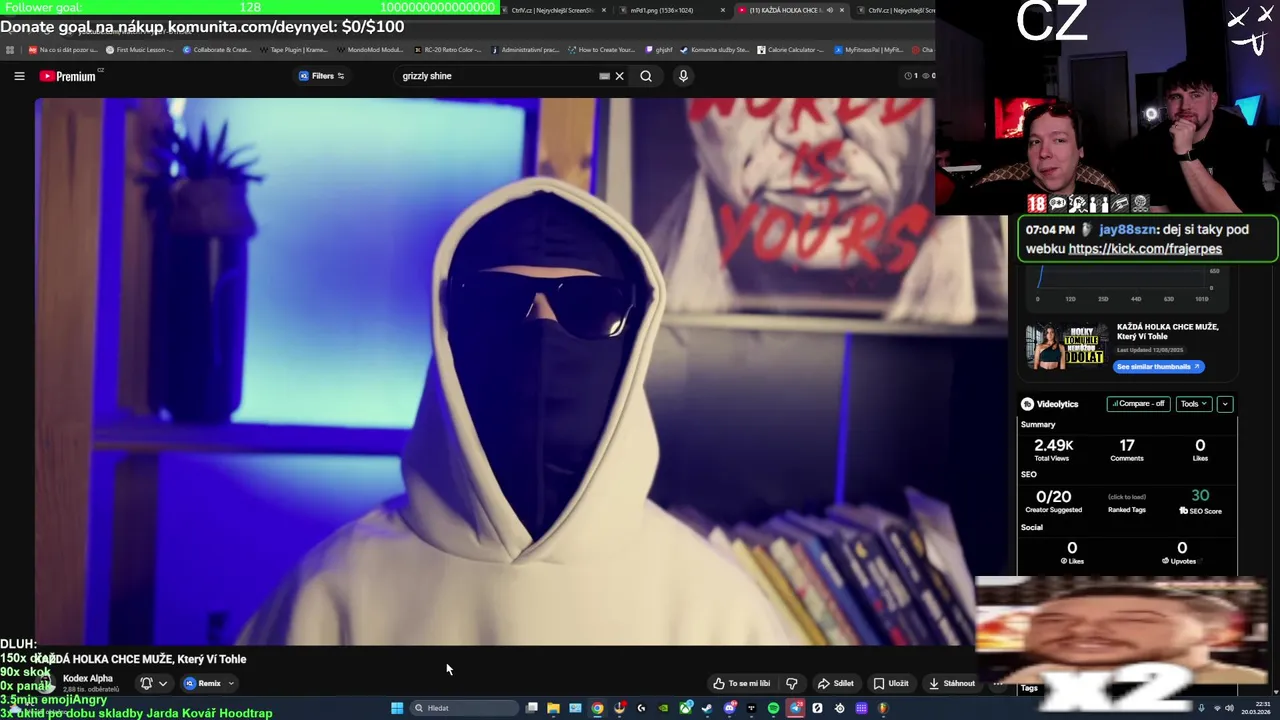Click the taskbar 'Hledat' search box
The image size is (1280, 720).
(x=465, y=708)
